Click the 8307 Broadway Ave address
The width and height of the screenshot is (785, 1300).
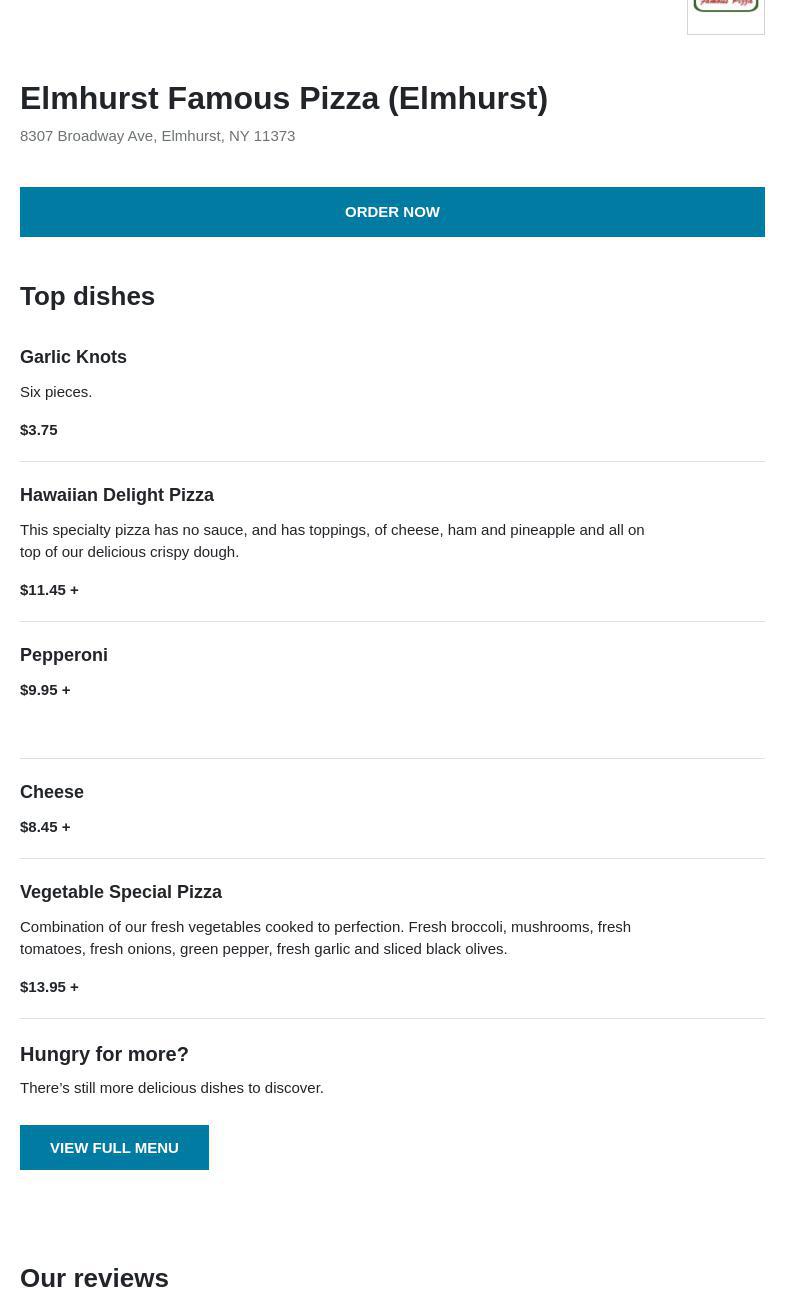(x=157, y=135)
